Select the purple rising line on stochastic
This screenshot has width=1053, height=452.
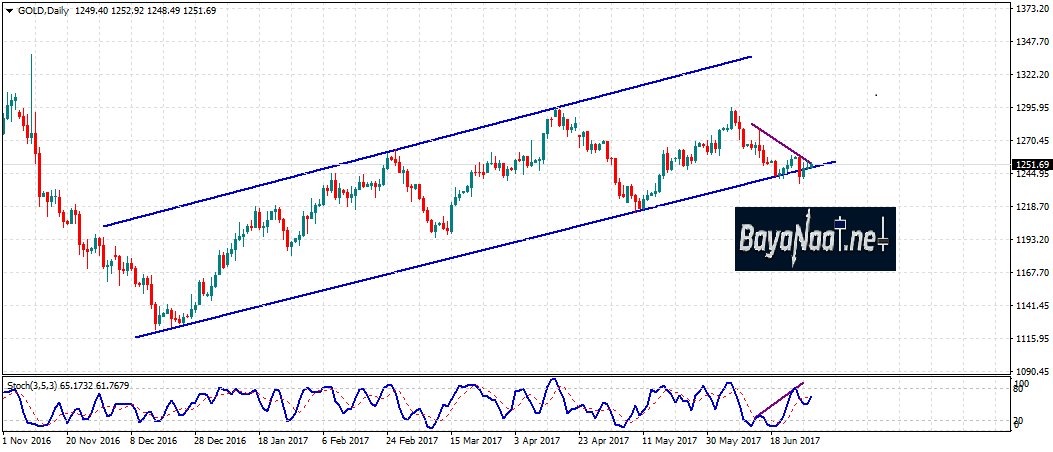tap(780, 401)
